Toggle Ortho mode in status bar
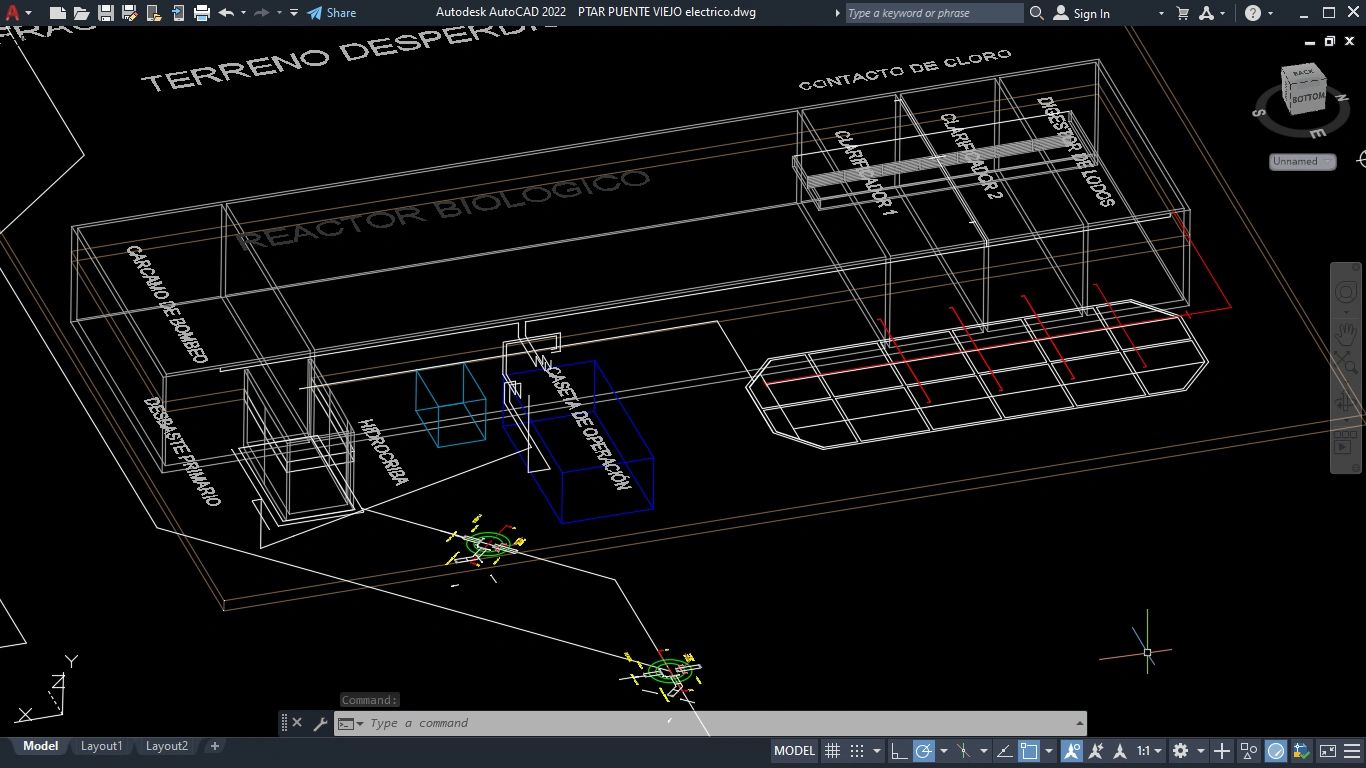This screenshot has width=1366, height=768. [899, 751]
